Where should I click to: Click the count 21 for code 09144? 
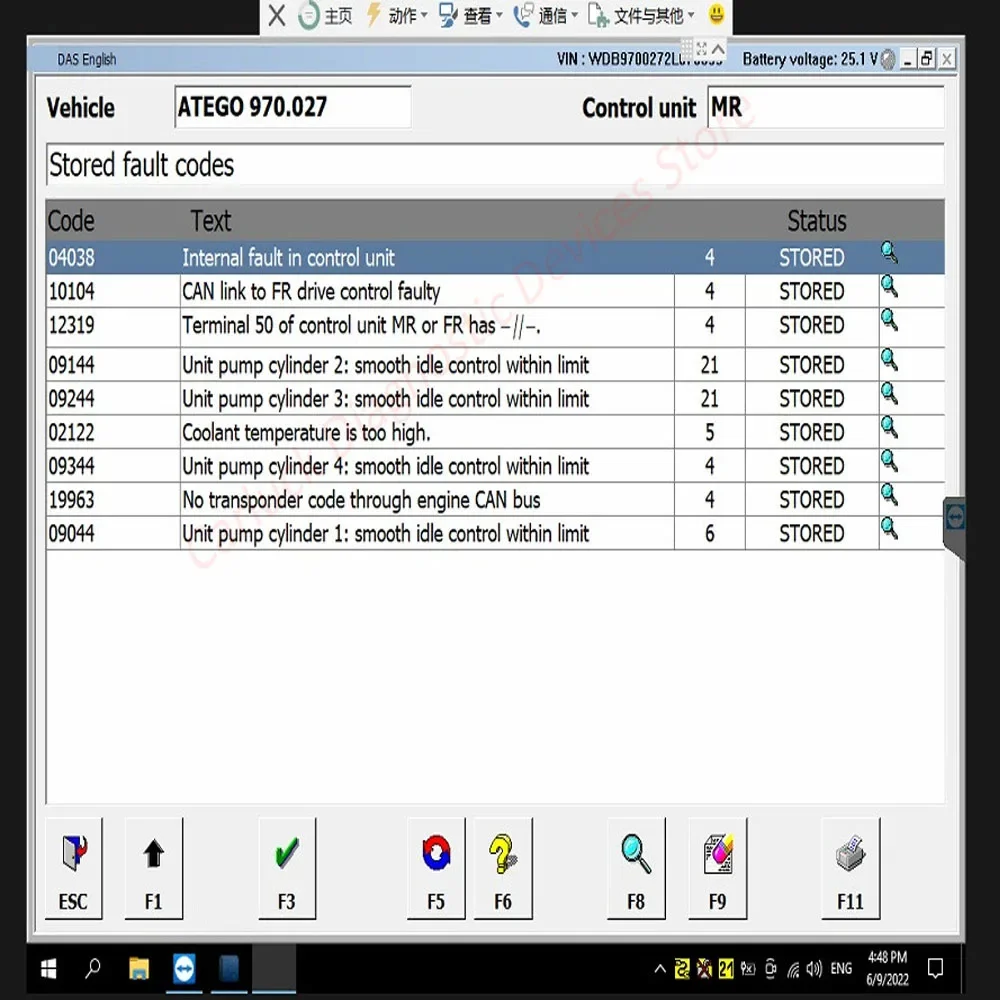[x=709, y=365]
